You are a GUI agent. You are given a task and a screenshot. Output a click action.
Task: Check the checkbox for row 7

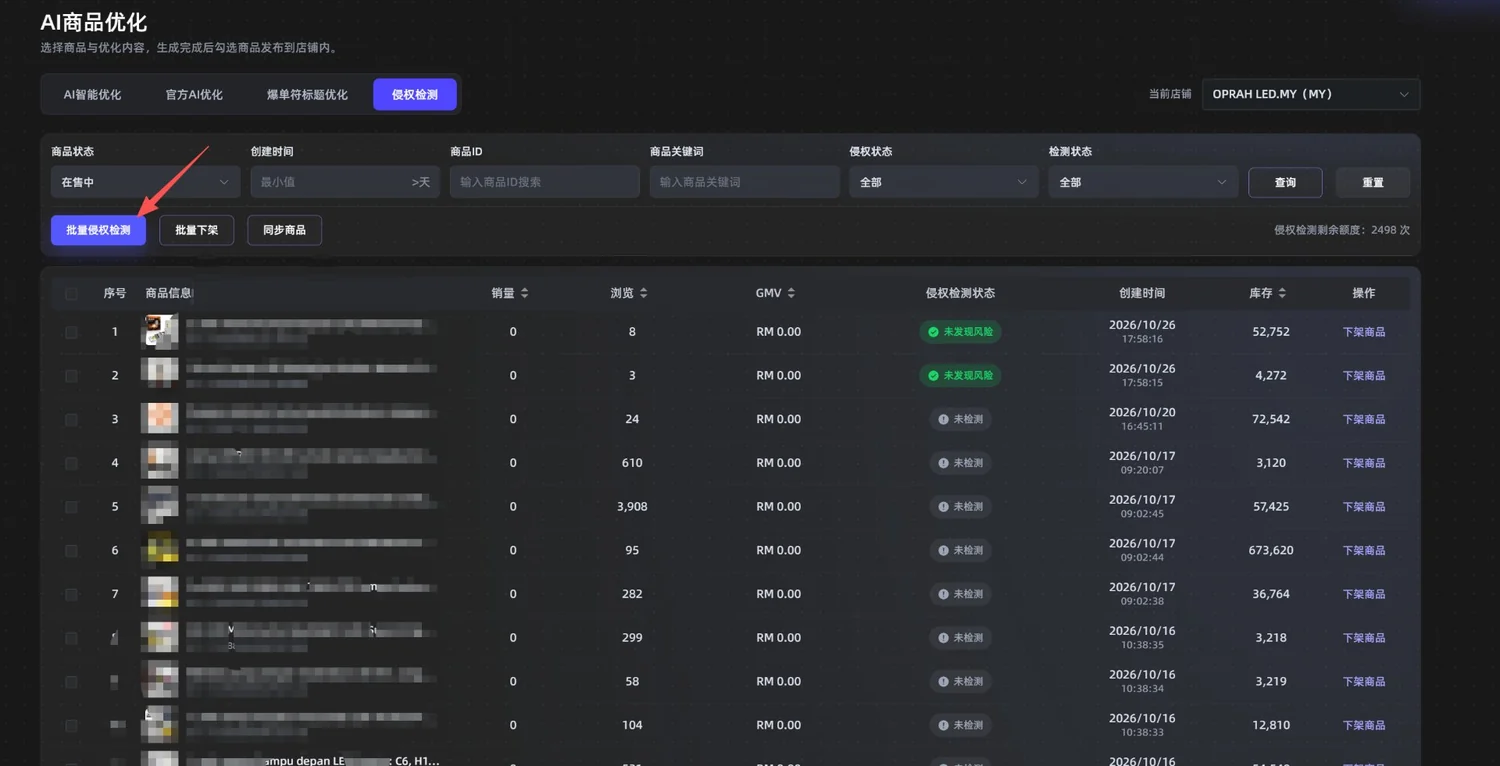point(71,594)
